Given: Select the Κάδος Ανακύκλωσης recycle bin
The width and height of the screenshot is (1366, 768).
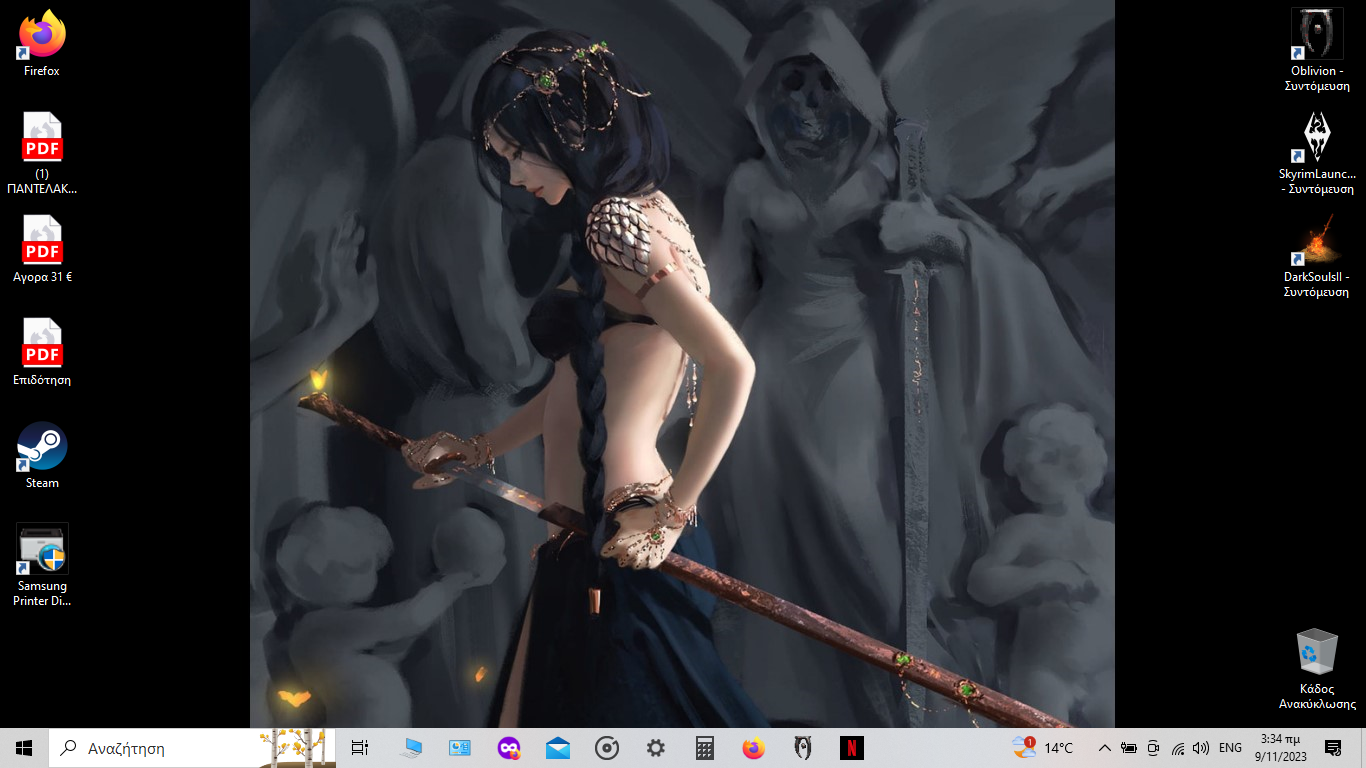Looking at the screenshot, I should (x=1317, y=668).
